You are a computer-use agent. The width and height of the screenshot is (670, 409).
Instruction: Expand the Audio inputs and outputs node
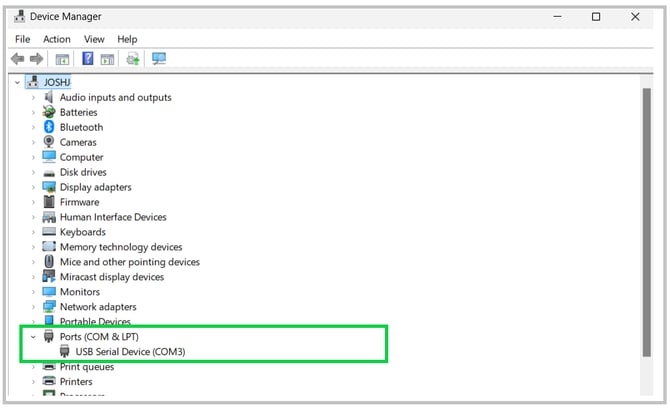tap(33, 97)
